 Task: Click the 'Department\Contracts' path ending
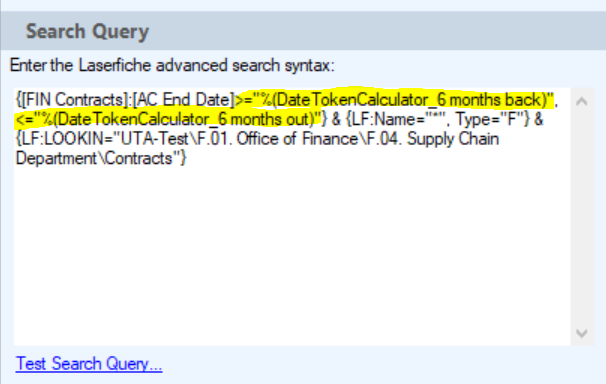[x=94, y=158]
